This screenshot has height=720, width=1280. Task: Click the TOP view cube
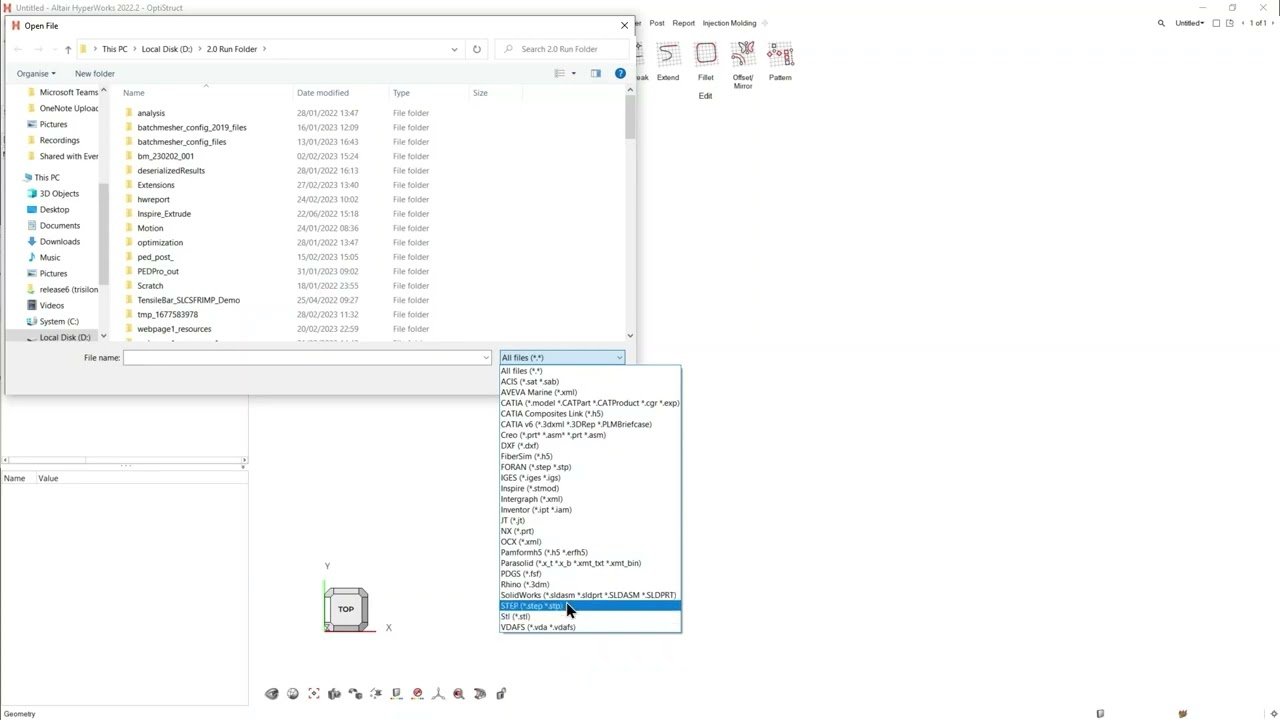pyautogui.click(x=346, y=609)
